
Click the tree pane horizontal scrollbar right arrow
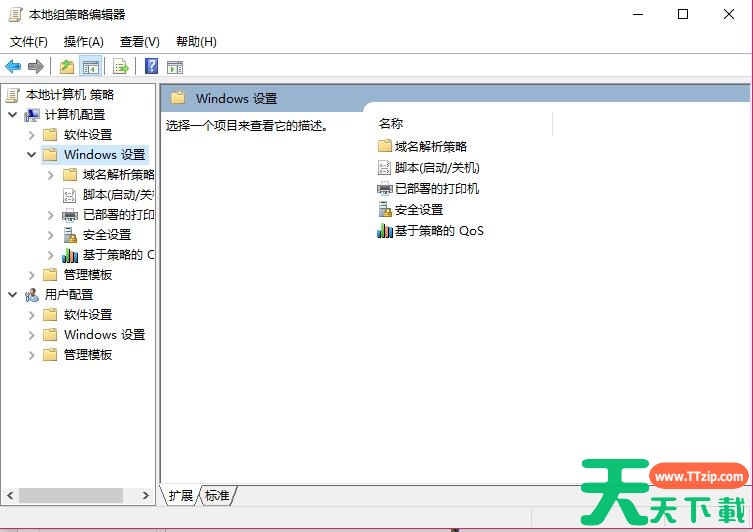(147, 496)
